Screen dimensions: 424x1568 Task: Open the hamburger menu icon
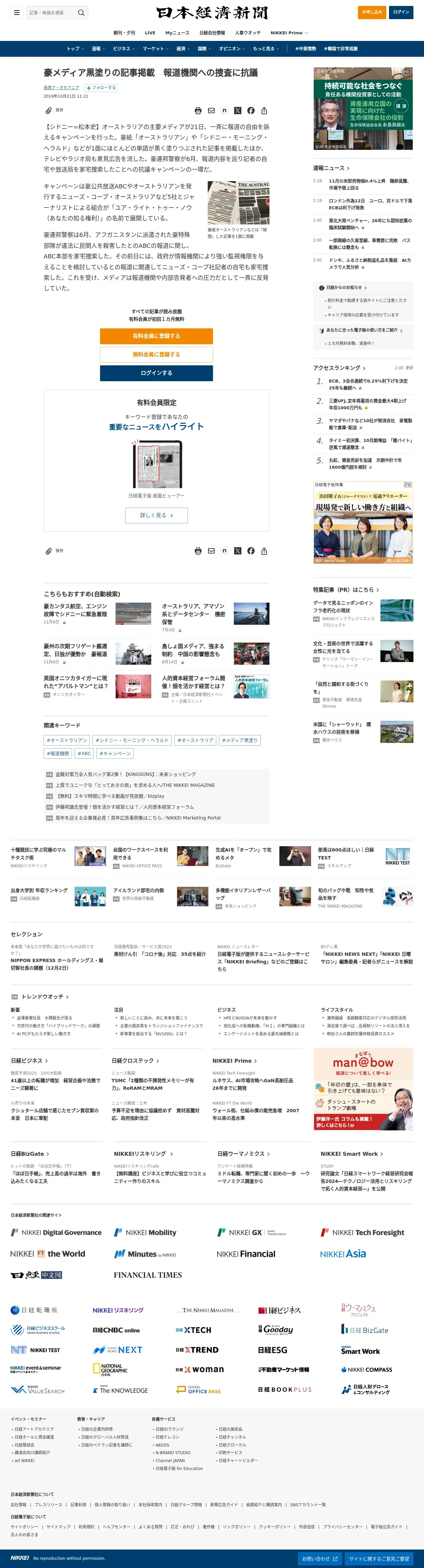point(17,12)
